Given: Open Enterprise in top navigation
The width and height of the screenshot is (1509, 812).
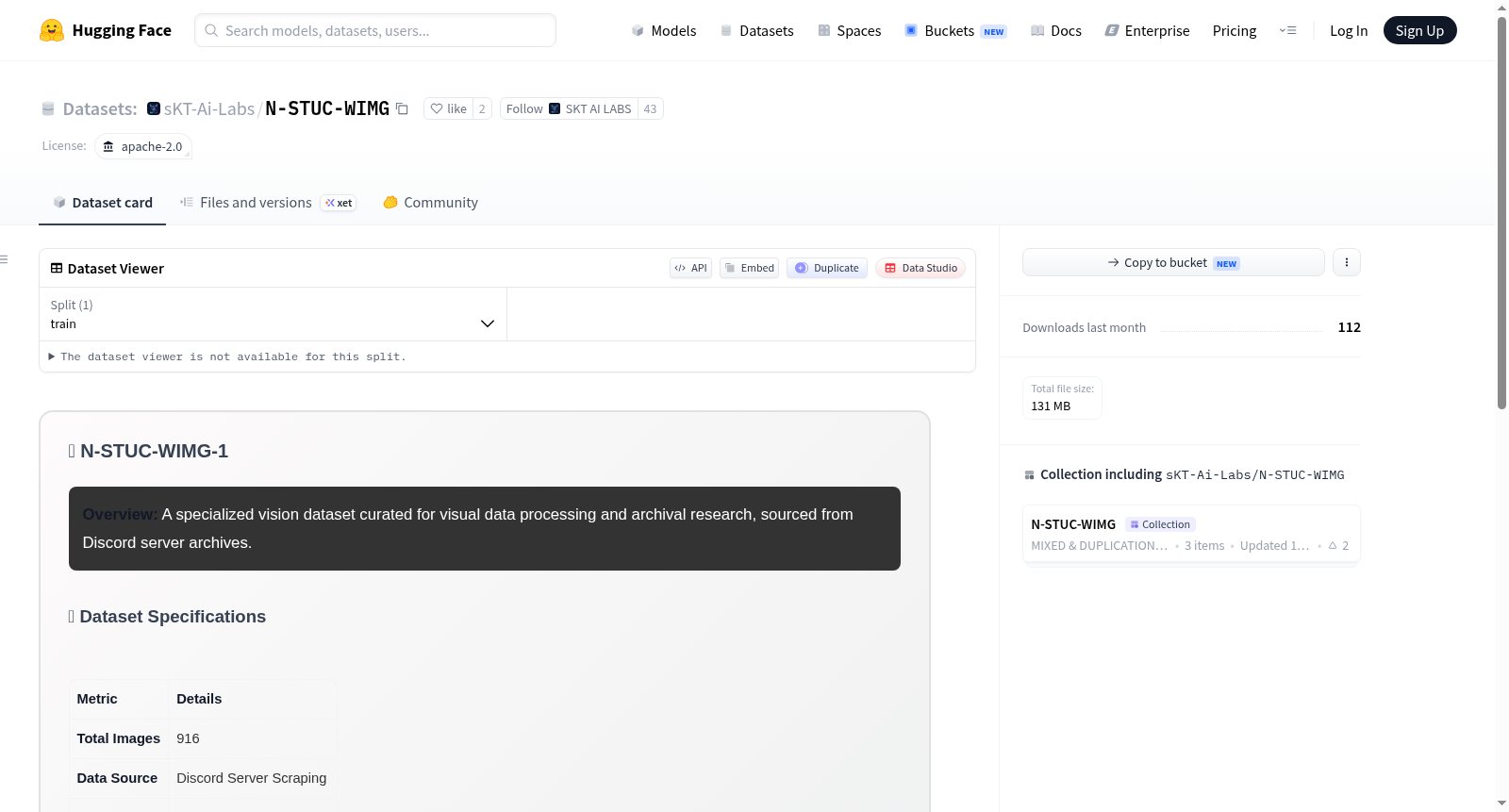Looking at the screenshot, I should point(1147,30).
